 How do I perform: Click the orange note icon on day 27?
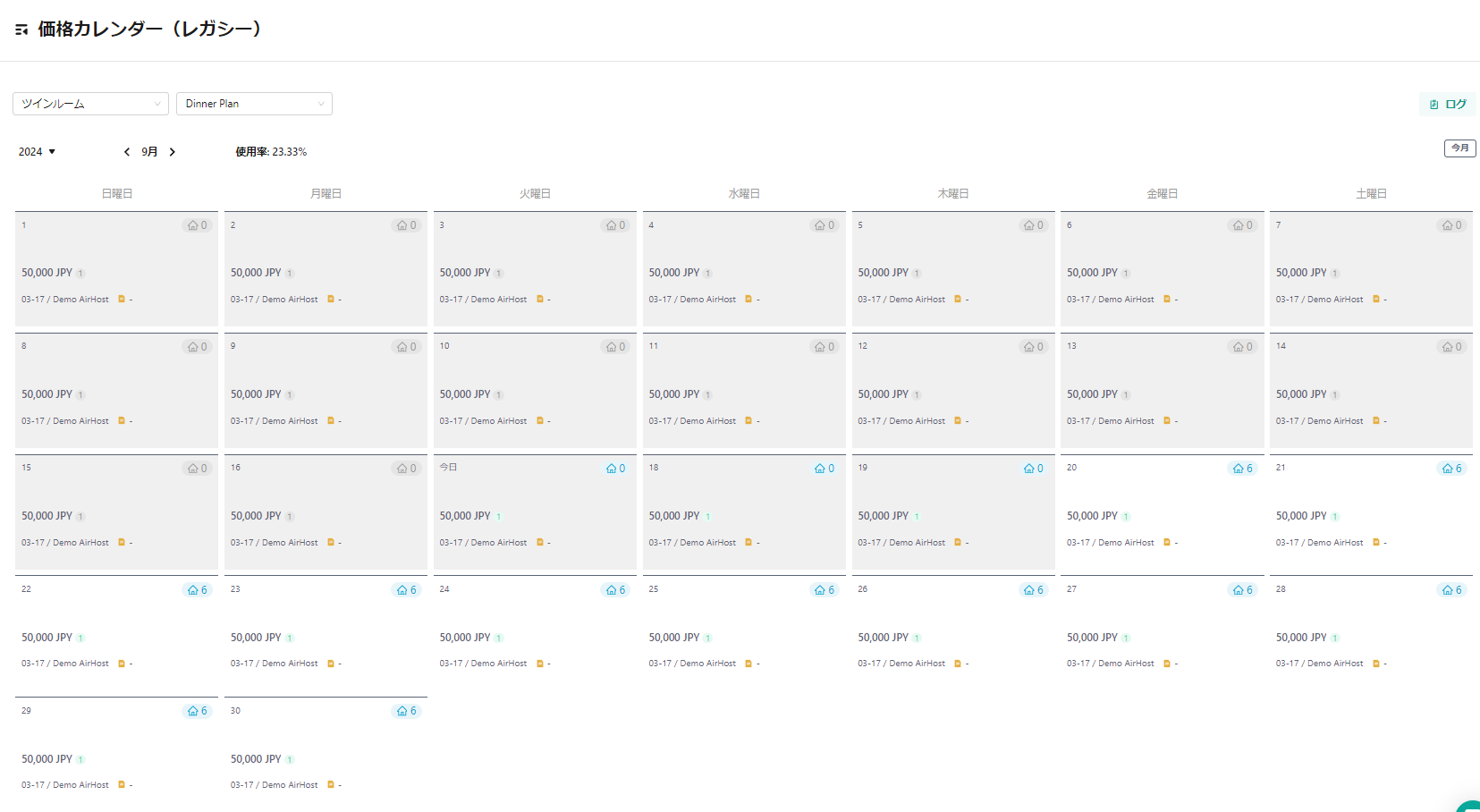1167,664
